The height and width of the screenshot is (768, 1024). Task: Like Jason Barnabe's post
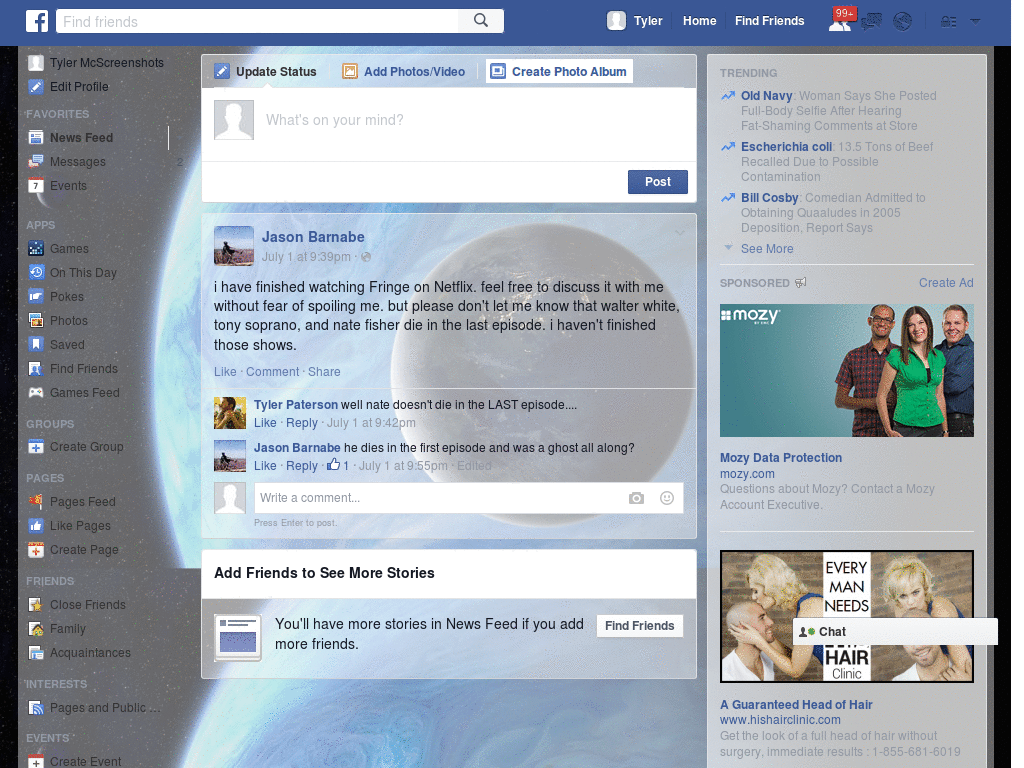point(225,372)
